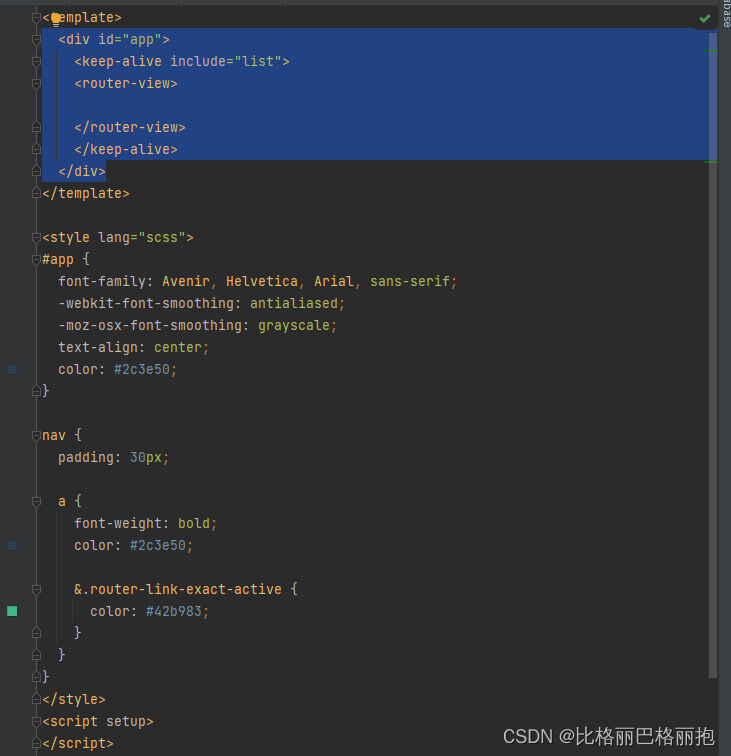Click the yellow lightbulb intention icon
The height and width of the screenshot is (756, 731).
(56, 19)
